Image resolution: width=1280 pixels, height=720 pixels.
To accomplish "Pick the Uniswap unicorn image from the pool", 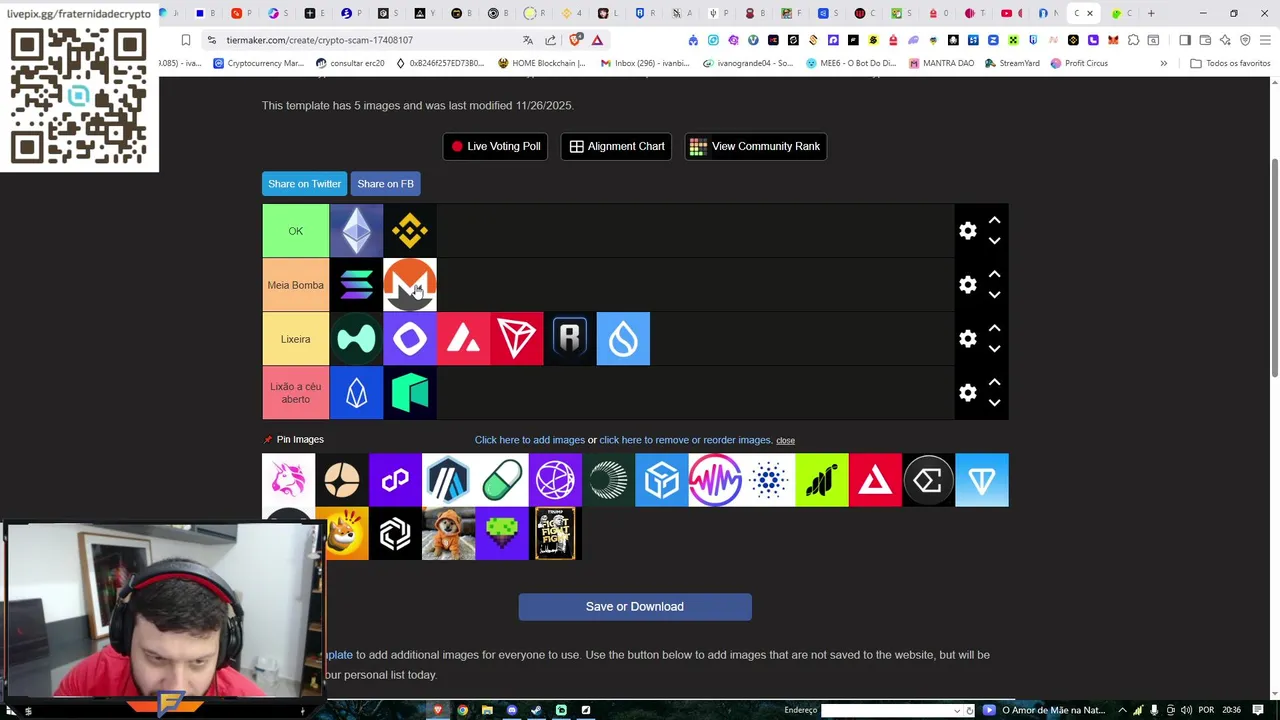I will [288, 480].
